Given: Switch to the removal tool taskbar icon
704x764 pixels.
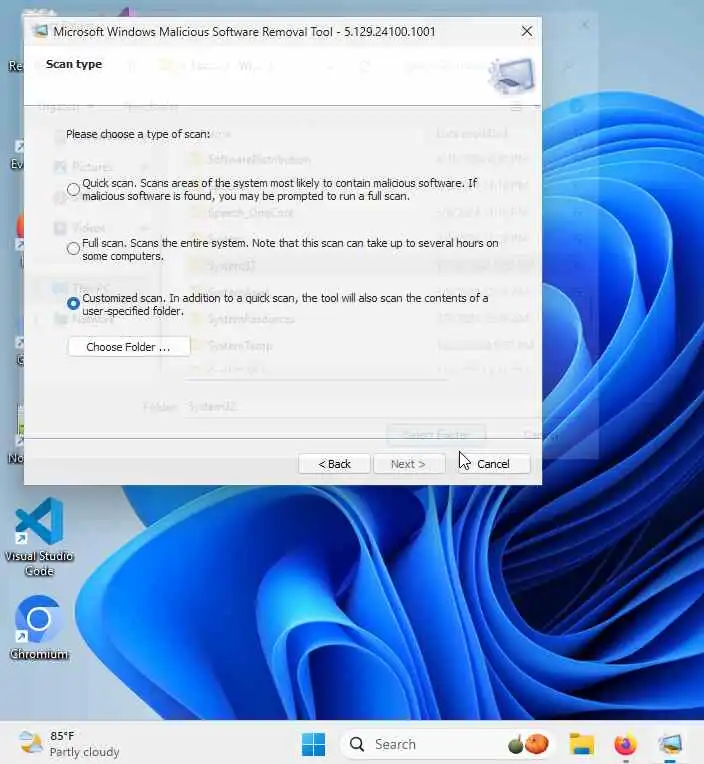Looking at the screenshot, I should point(670,744).
